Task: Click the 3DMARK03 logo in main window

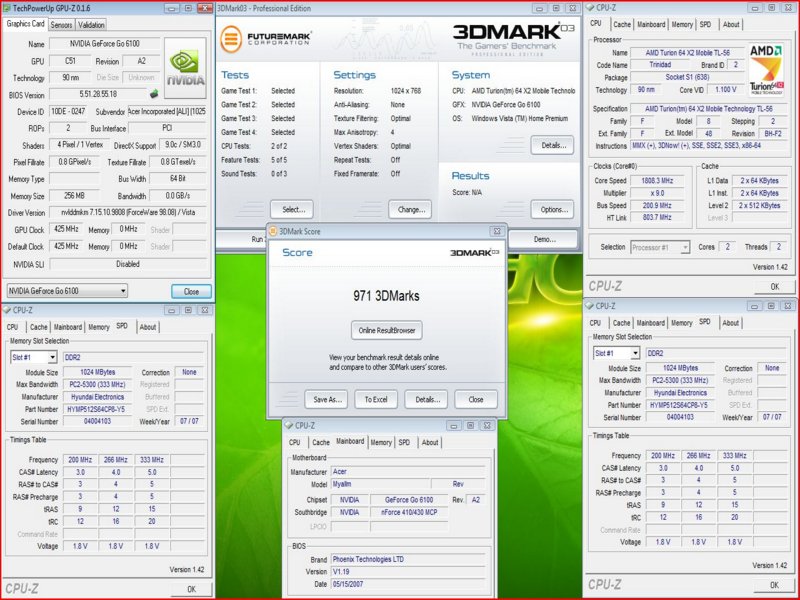Action: [513, 38]
